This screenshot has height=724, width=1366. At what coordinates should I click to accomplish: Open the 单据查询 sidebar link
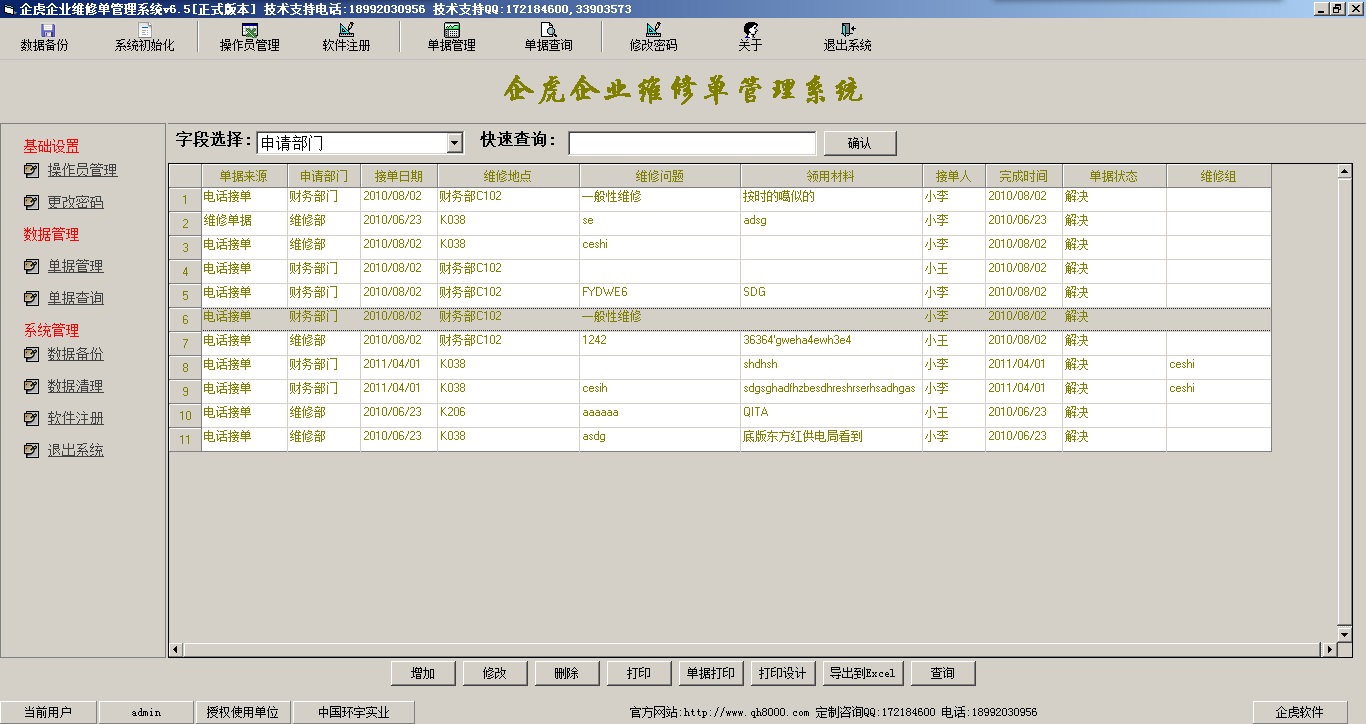click(x=75, y=298)
